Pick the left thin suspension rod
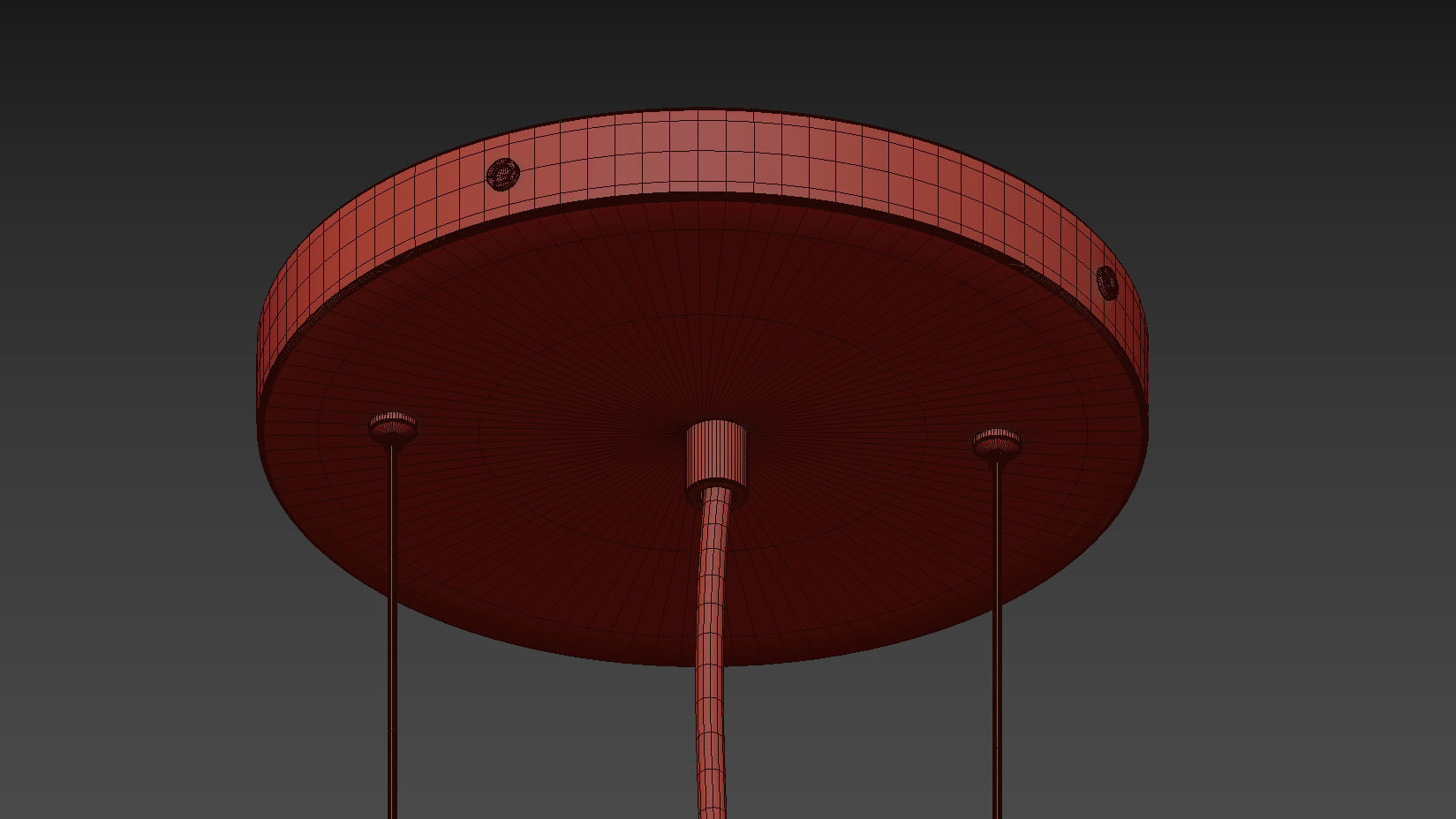Image resolution: width=1456 pixels, height=819 pixels. point(392,631)
